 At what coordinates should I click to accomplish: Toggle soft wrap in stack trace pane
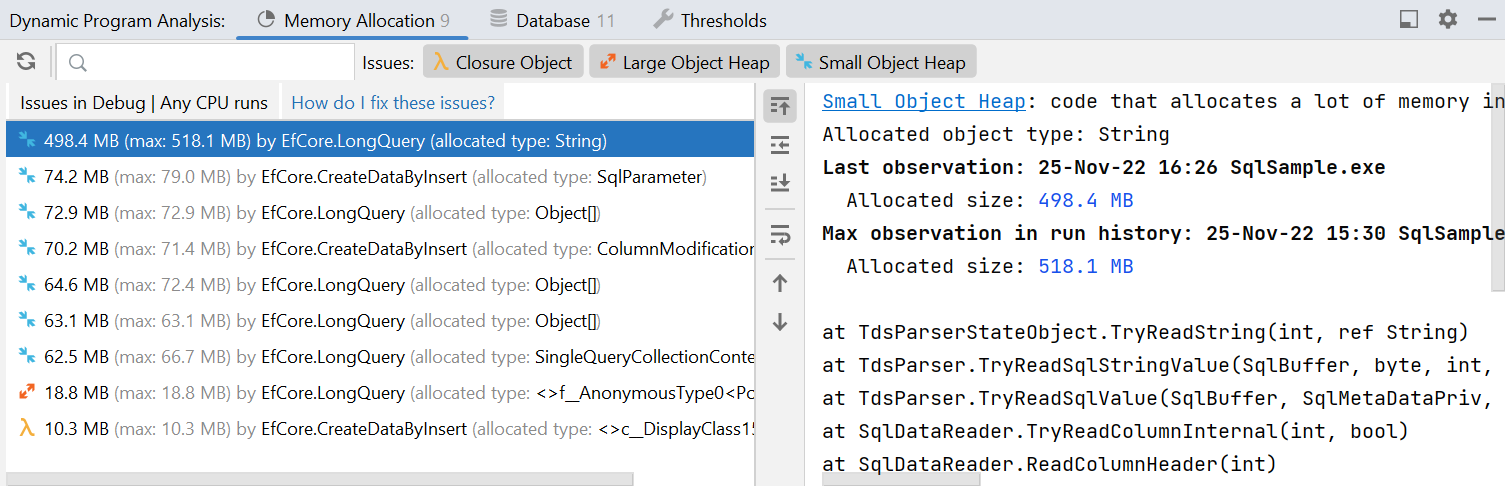pos(780,235)
